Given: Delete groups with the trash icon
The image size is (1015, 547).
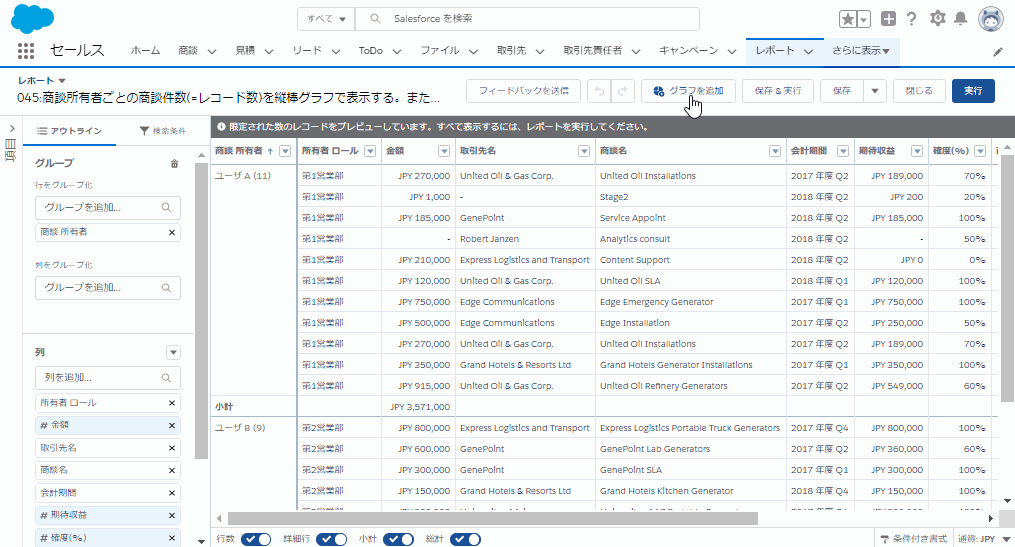Looking at the screenshot, I should pos(174,164).
